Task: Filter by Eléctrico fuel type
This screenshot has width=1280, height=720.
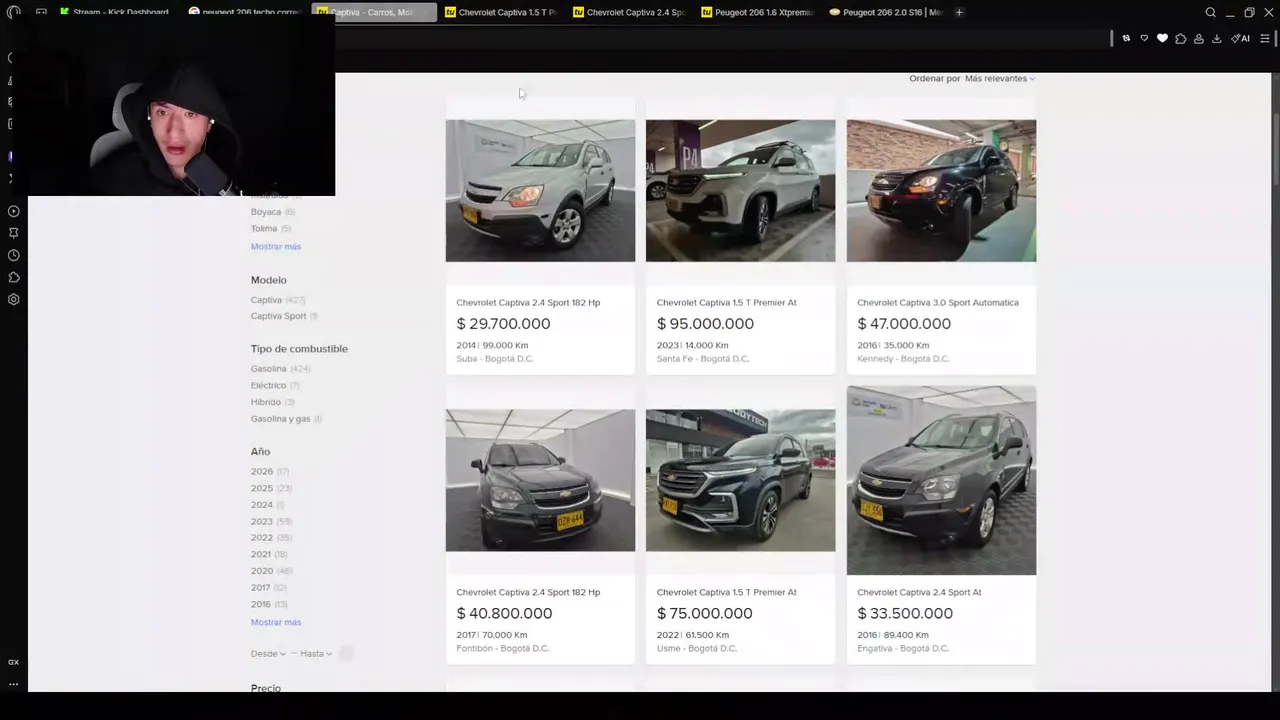Action: click(275, 386)
